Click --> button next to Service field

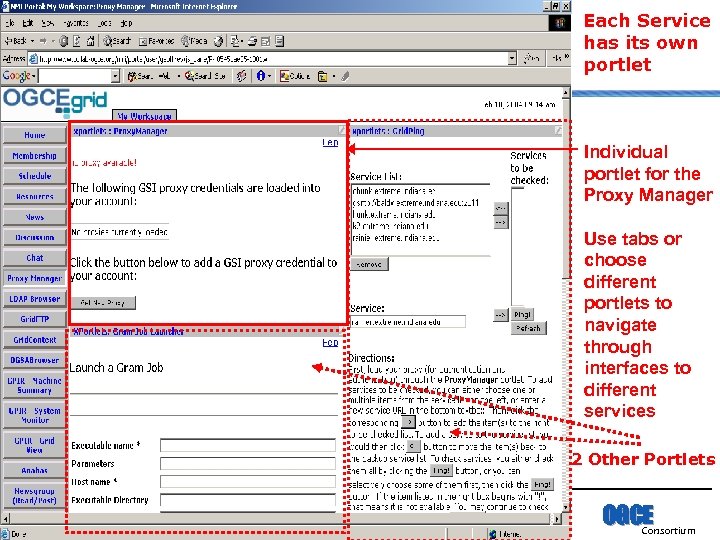tap(501, 315)
